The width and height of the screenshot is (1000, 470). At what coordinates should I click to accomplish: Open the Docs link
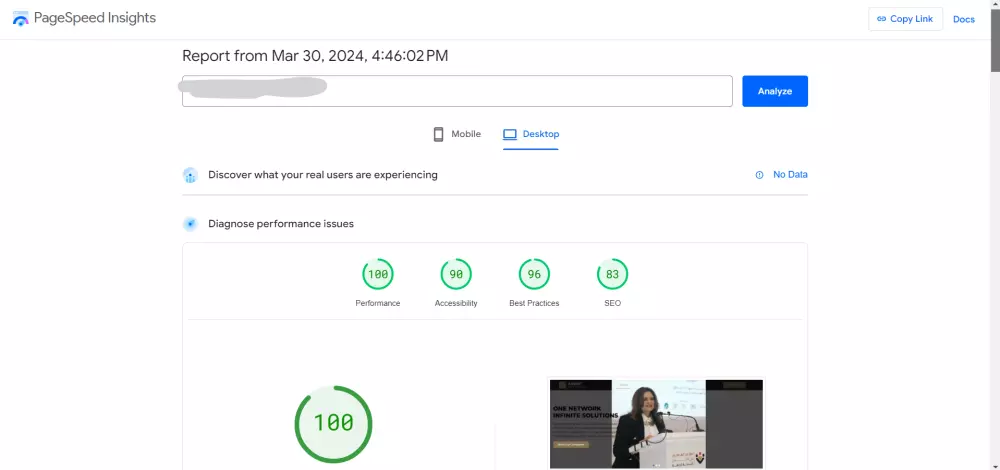964,19
